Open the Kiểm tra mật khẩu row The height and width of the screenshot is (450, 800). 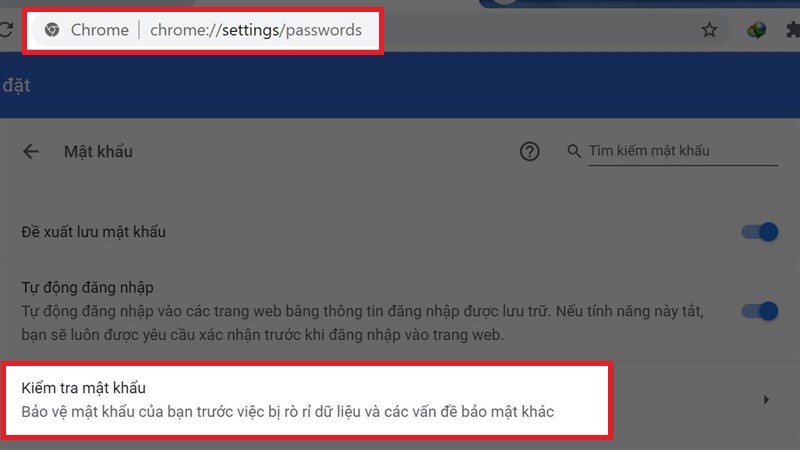pyautogui.click(x=399, y=400)
